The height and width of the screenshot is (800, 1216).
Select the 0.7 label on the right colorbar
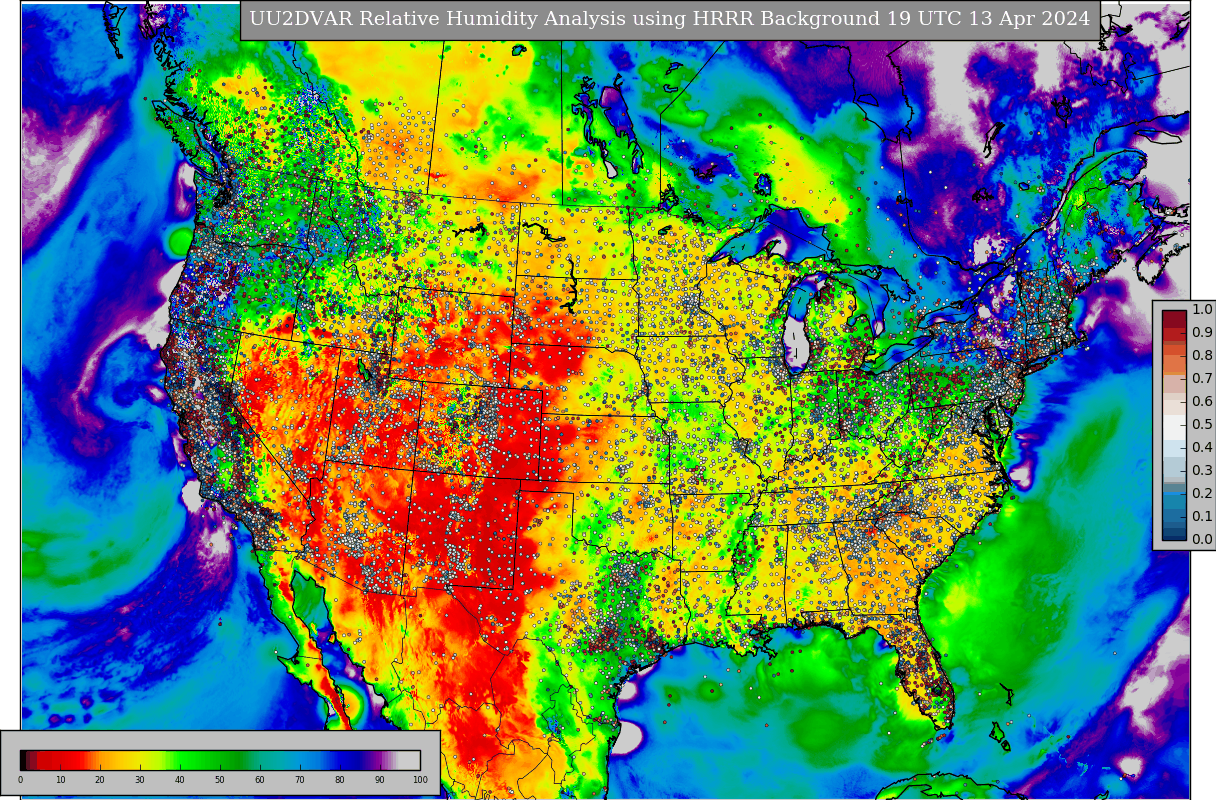point(1202,379)
